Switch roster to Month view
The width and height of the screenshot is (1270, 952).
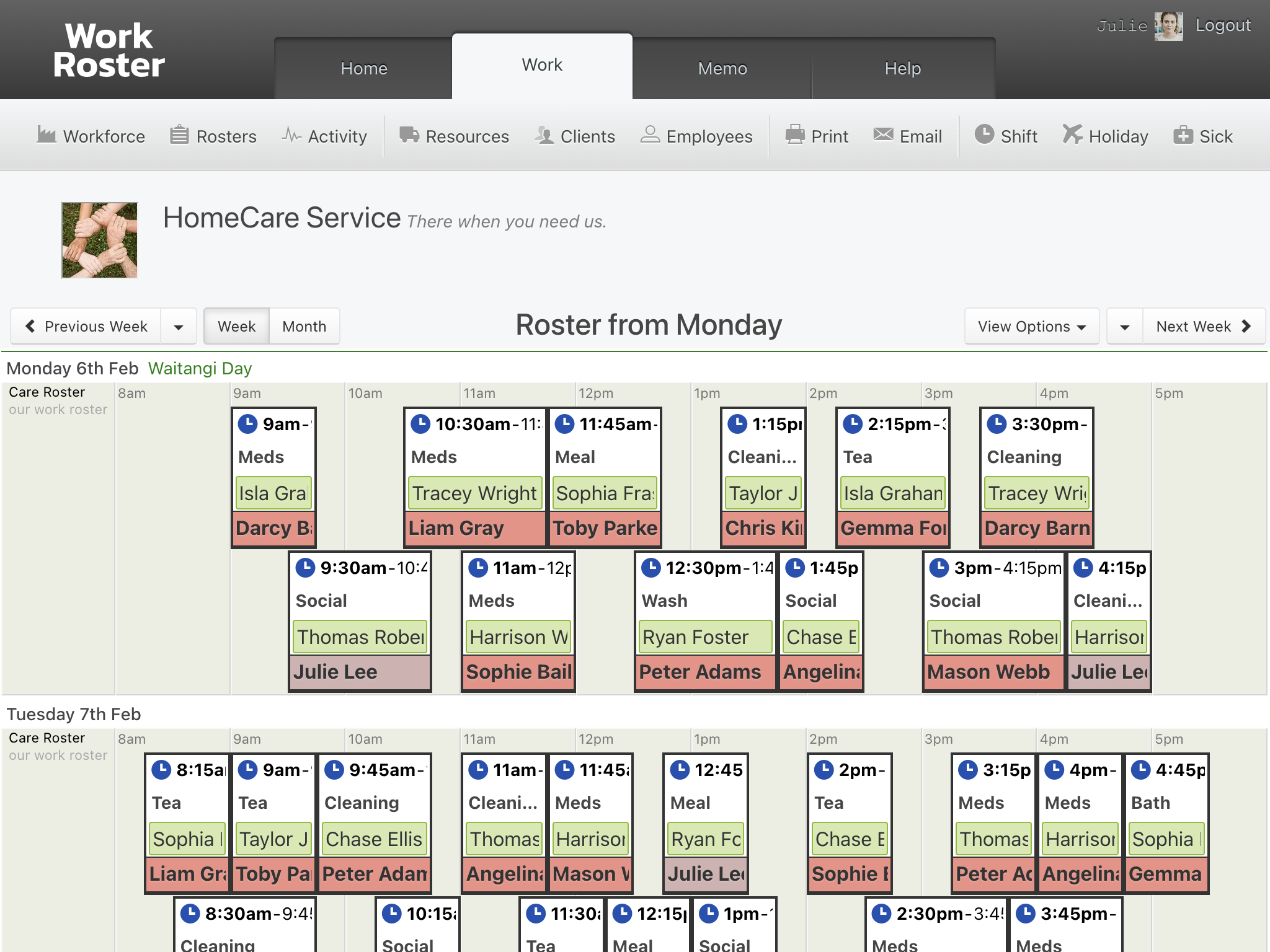[304, 326]
